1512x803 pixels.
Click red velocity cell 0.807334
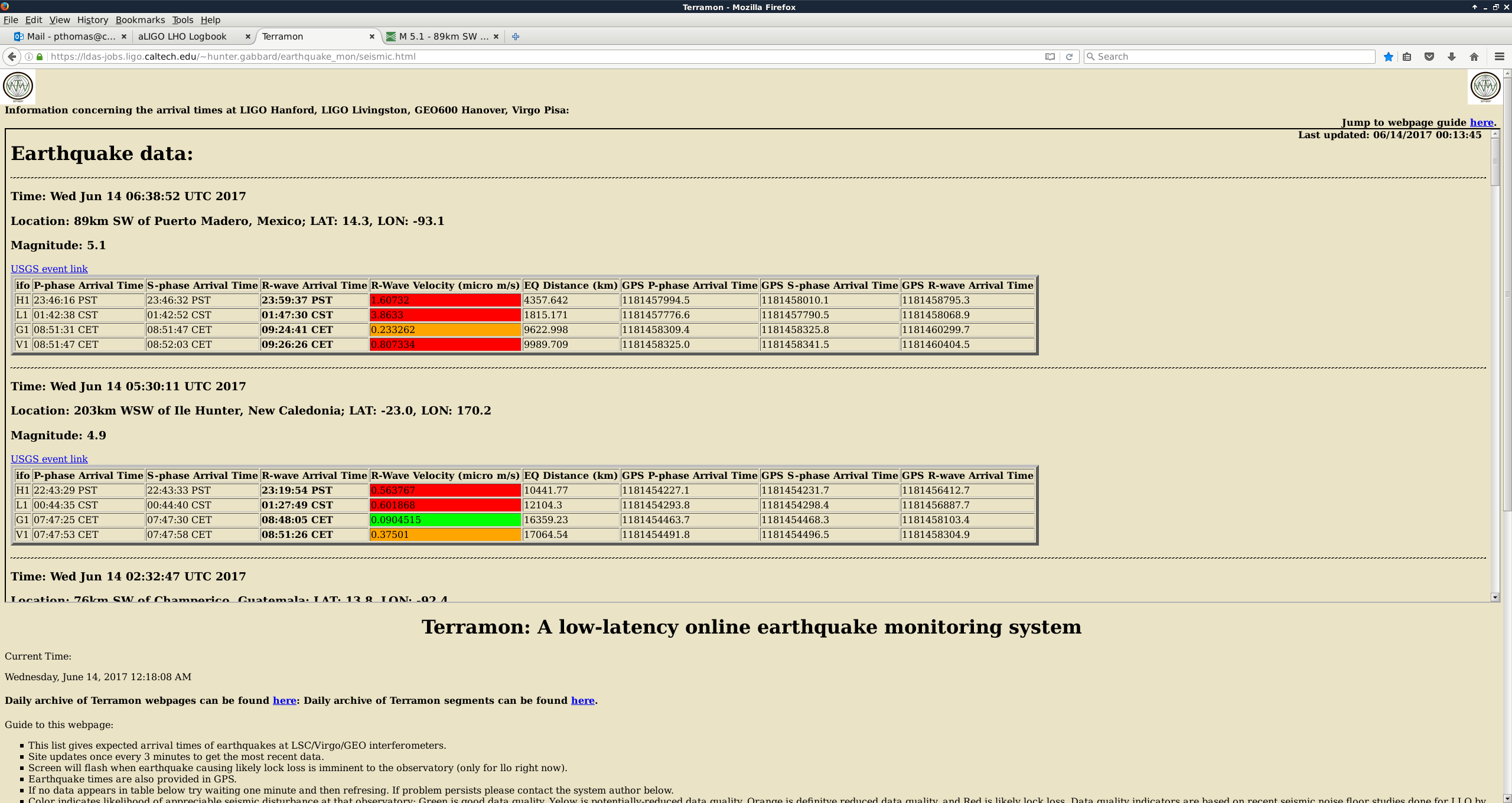click(x=445, y=345)
